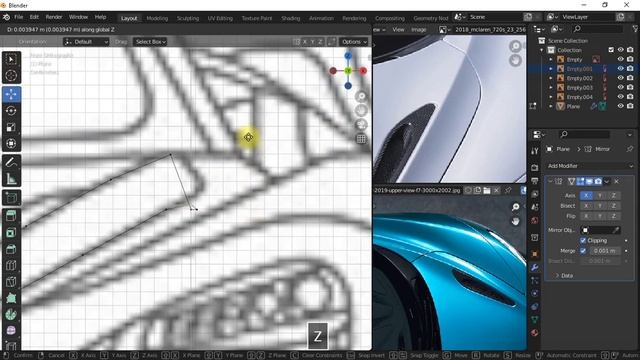Select the Extrude Region tool
The width and height of the screenshot is (640, 360).
coord(11,216)
